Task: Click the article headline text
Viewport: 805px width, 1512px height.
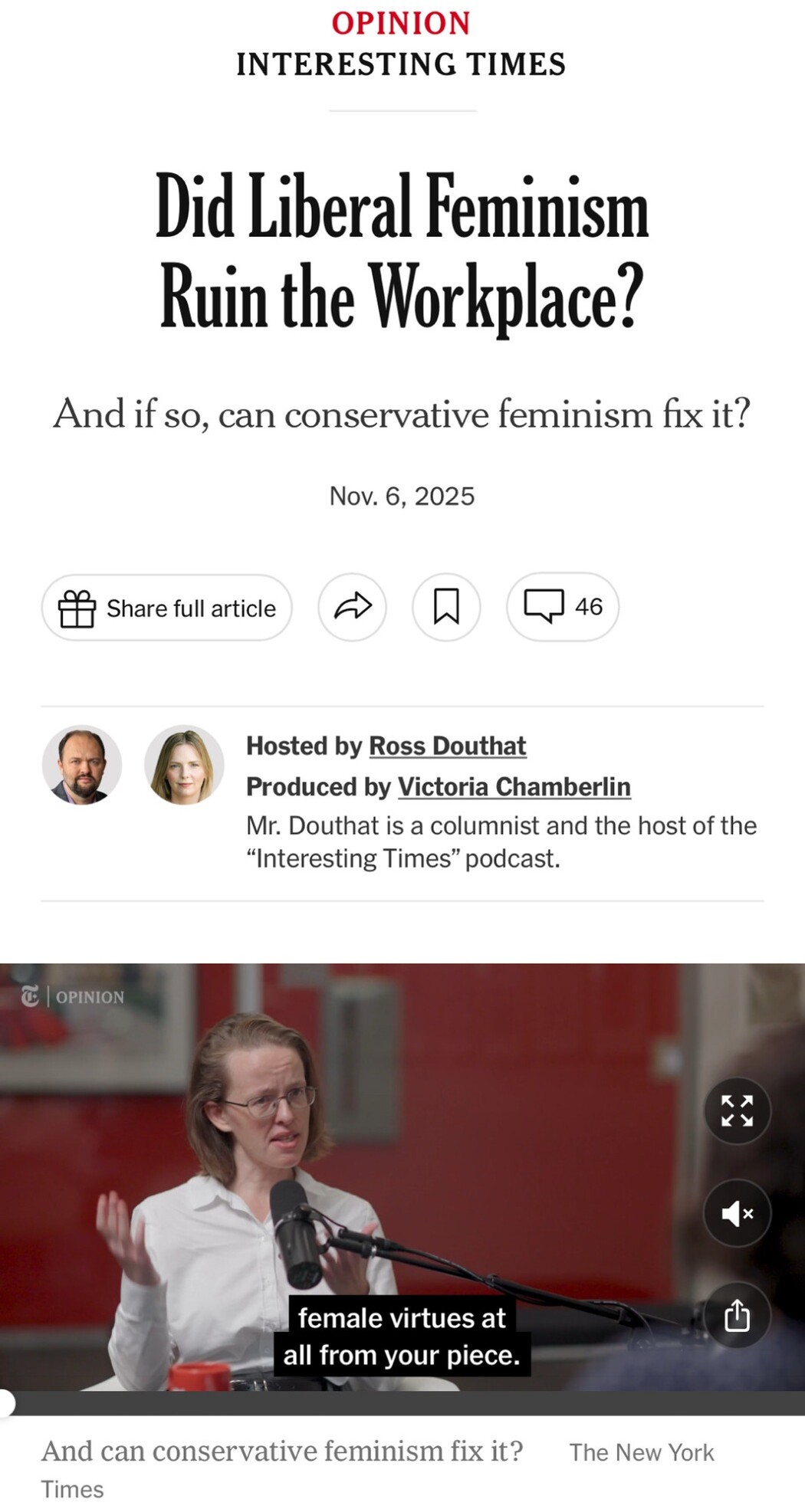Action: [x=402, y=251]
